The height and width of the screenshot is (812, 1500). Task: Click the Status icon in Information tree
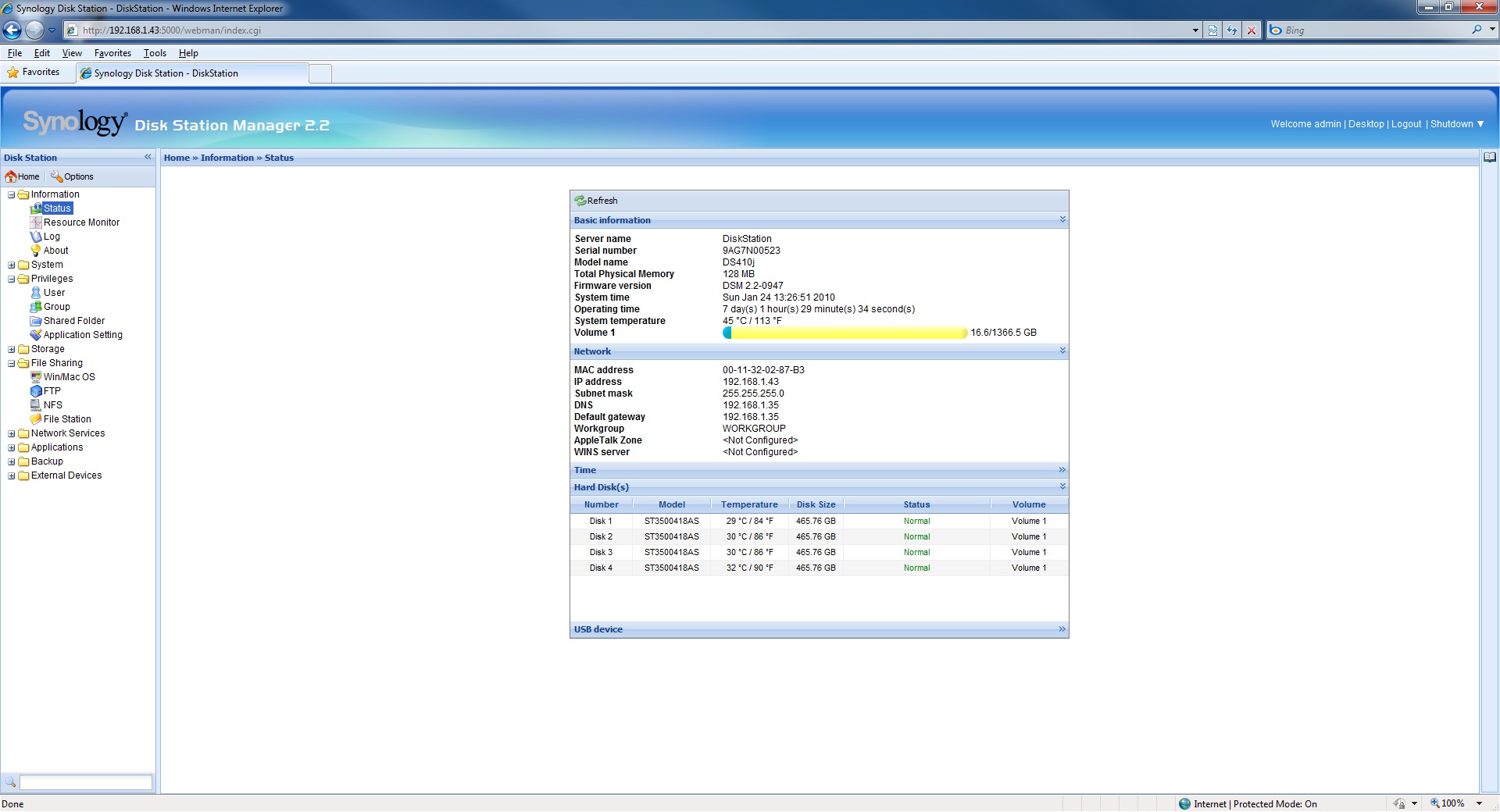coord(36,208)
